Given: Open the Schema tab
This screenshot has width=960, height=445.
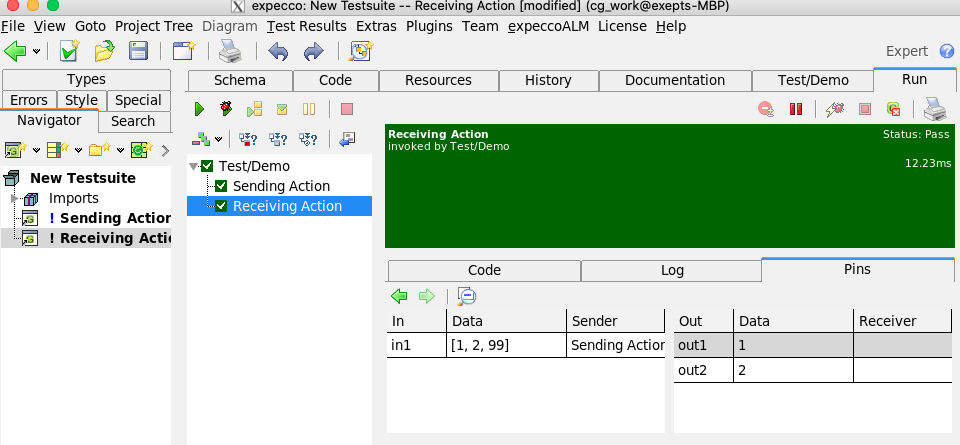Looking at the screenshot, I should coord(239,80).
